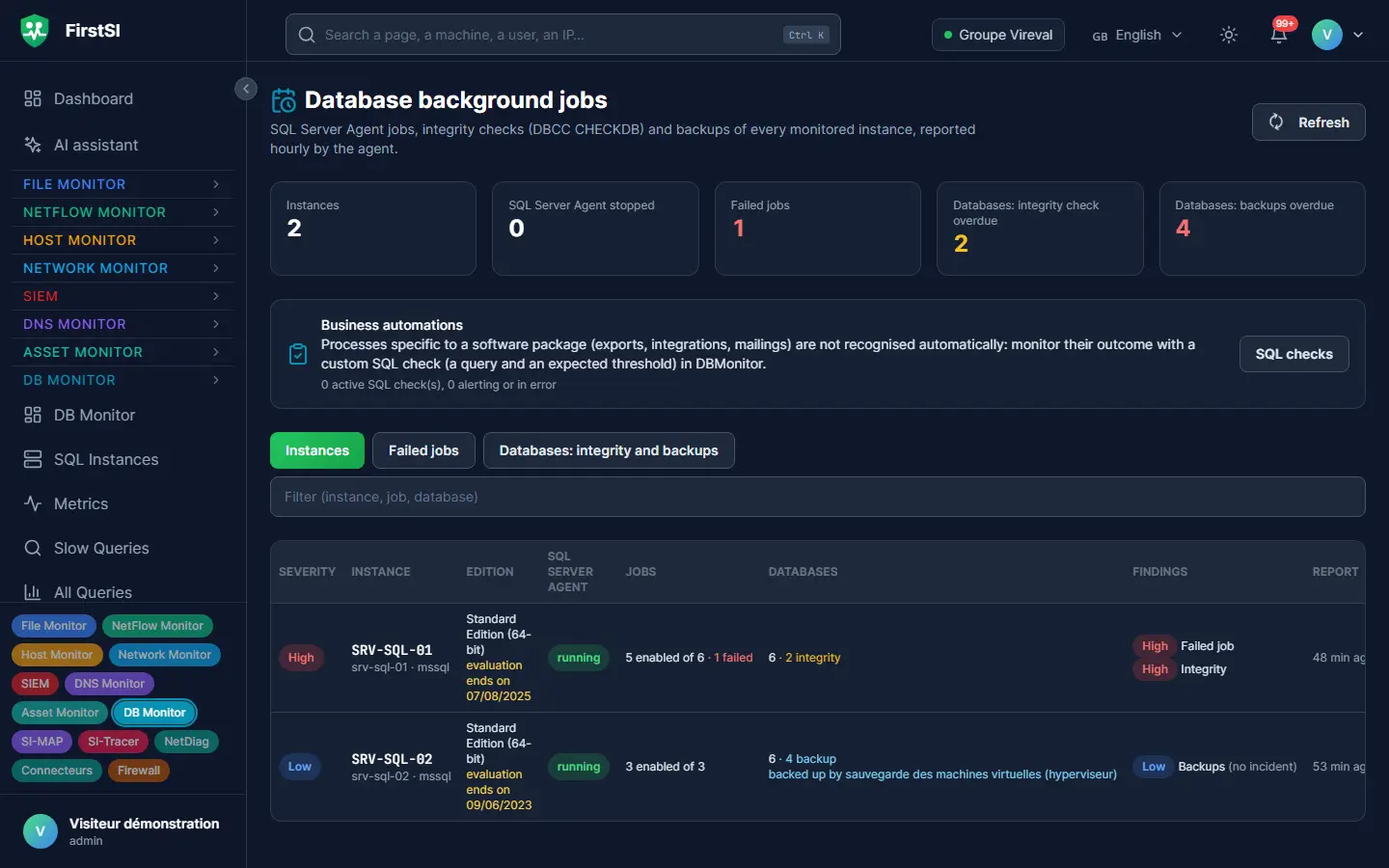Select the Instances tab
The width and height of the screenshot is (1389, 868).
click(x=317, y=450)
